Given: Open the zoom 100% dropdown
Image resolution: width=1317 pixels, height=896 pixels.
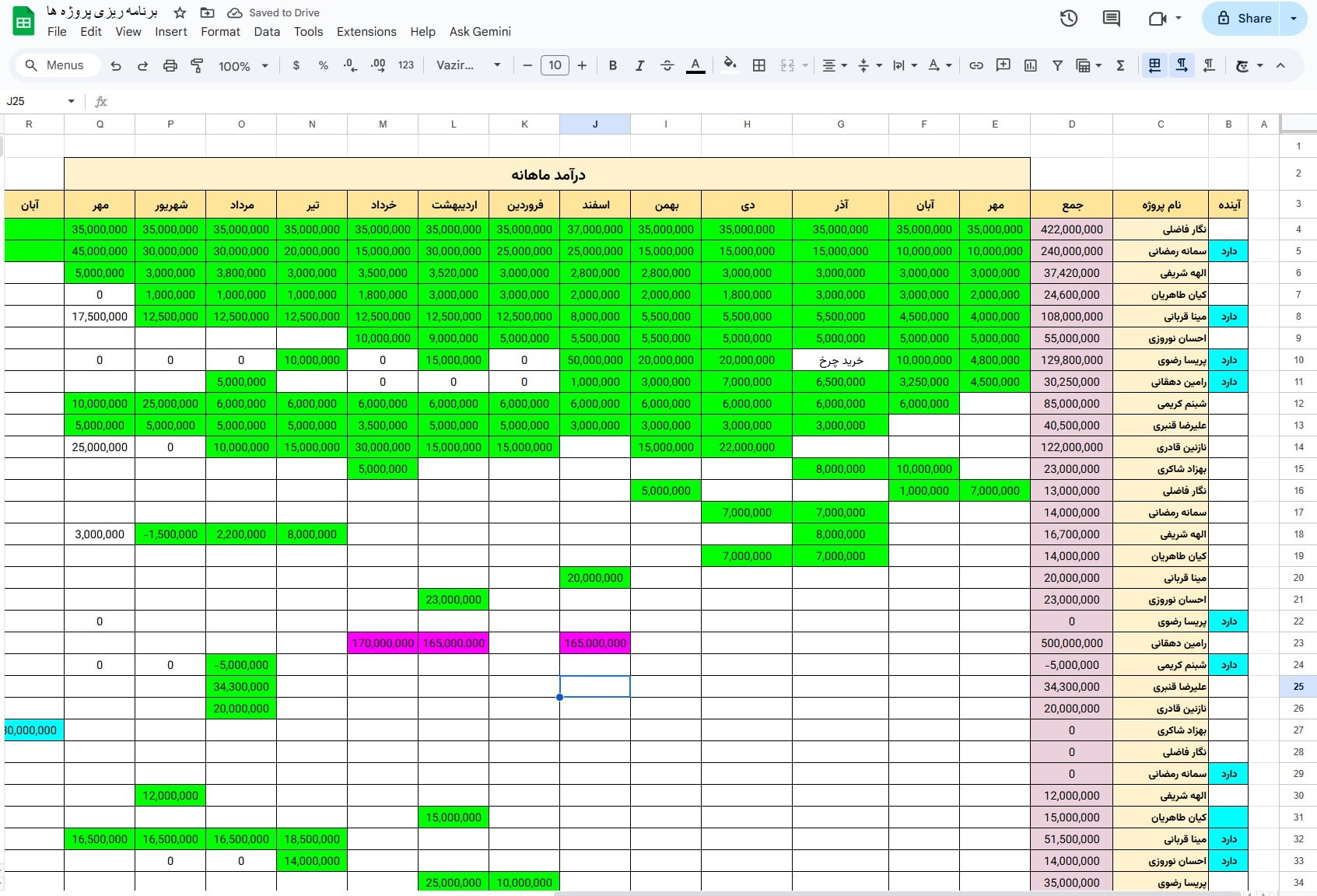Looking at the screenshot, I should click(243, 66).
